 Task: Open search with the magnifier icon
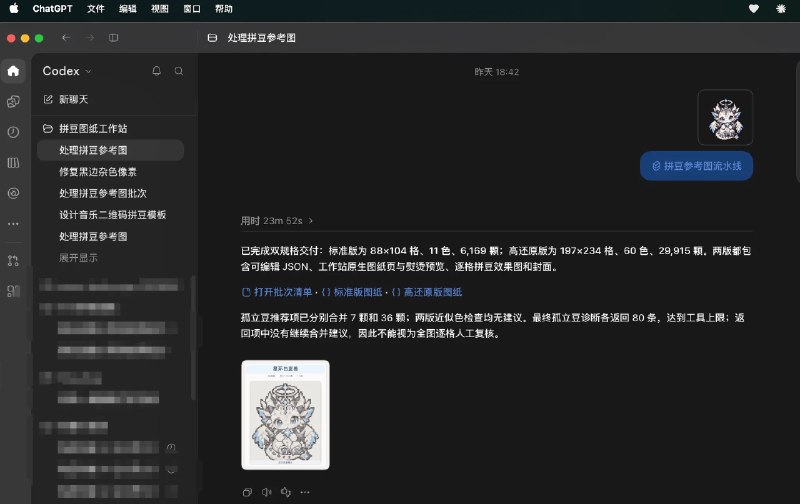tap(179, 71)
